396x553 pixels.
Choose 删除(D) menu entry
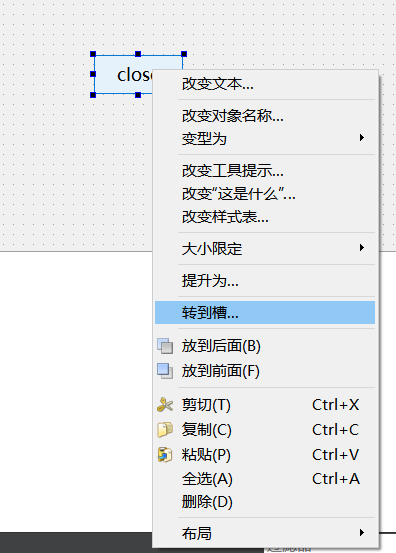pyautogui.click(x=265, y=502)
